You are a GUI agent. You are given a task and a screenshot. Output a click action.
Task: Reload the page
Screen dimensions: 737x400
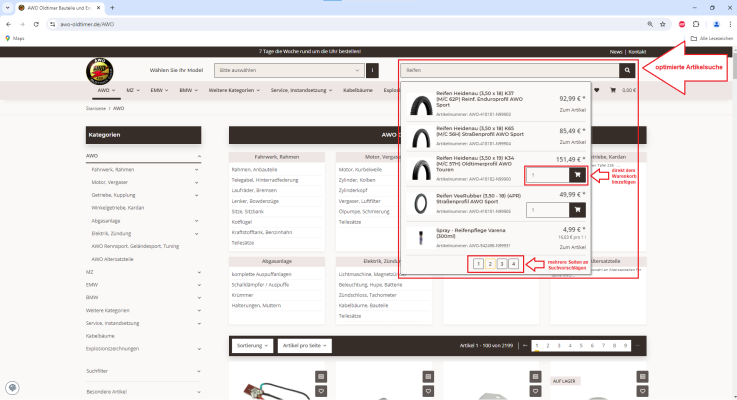36,24
